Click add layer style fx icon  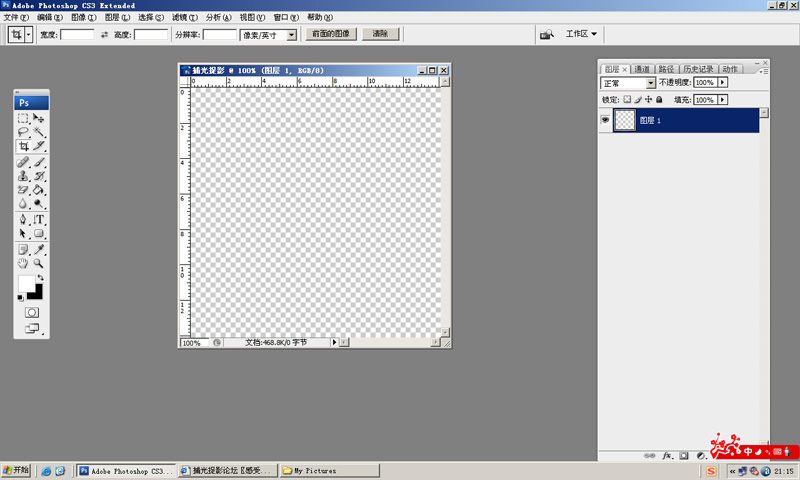point(667,456)
